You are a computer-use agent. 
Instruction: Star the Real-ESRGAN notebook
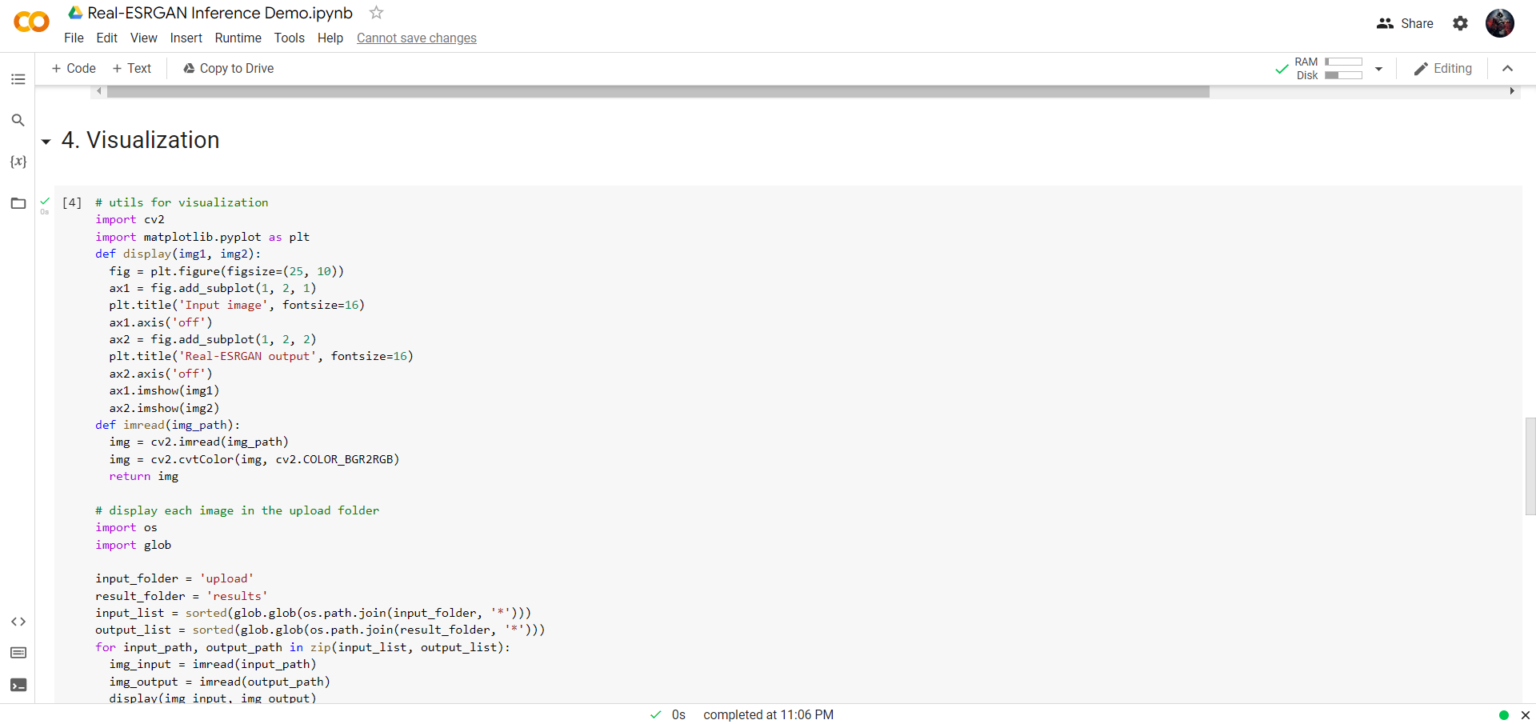[376, 13]
